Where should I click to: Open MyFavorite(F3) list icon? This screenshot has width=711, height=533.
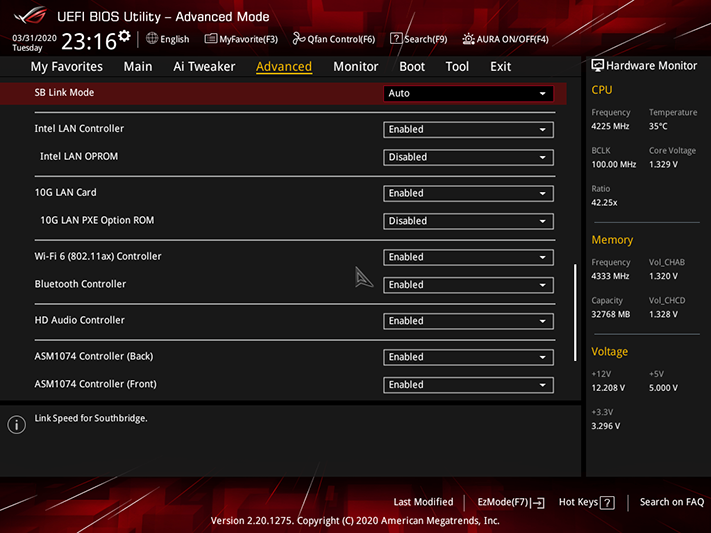pos(211,39)
